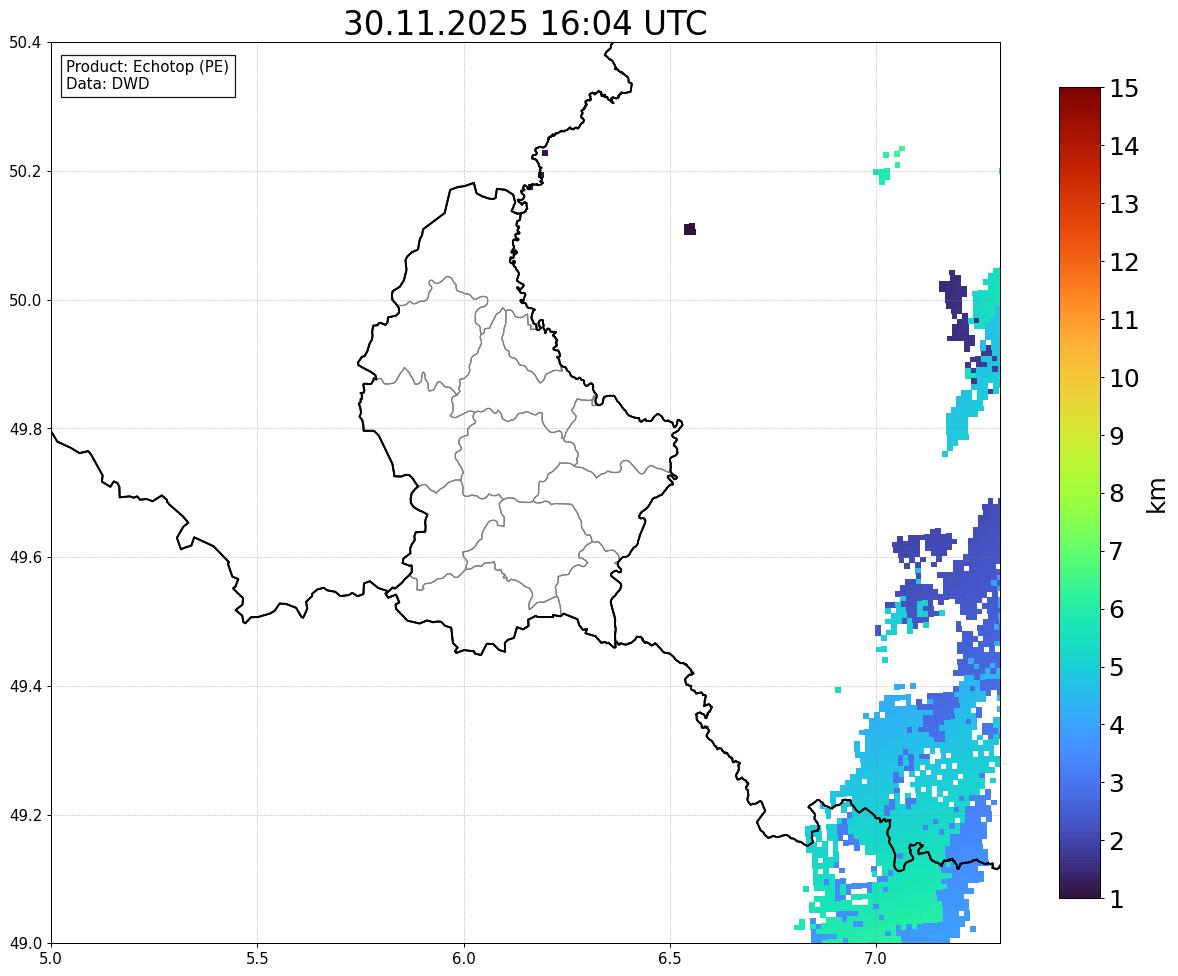Click colorbar tick label 8

1117,494
